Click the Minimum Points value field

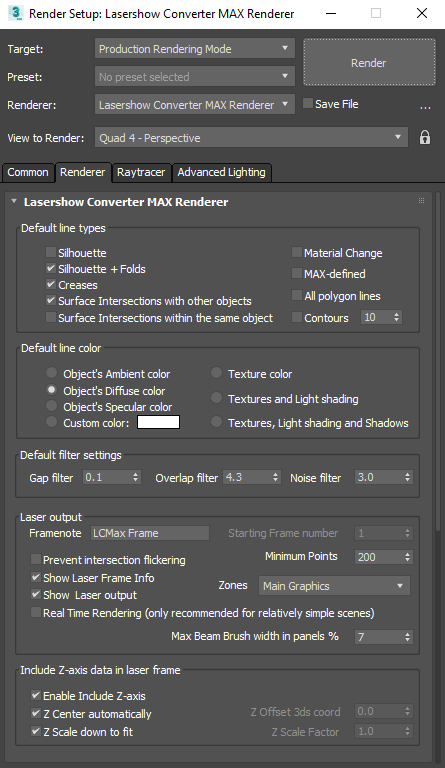click(379, 557)
